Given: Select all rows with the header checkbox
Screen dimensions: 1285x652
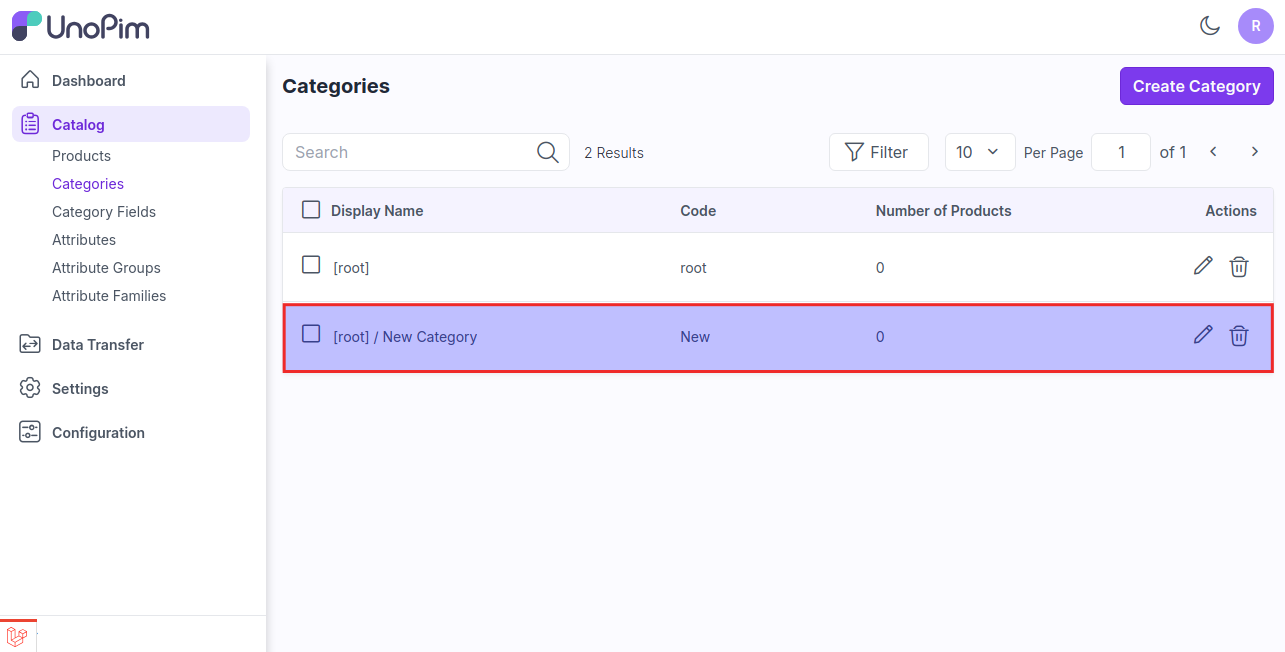Looking at the screenshot, I should [311, 210].
